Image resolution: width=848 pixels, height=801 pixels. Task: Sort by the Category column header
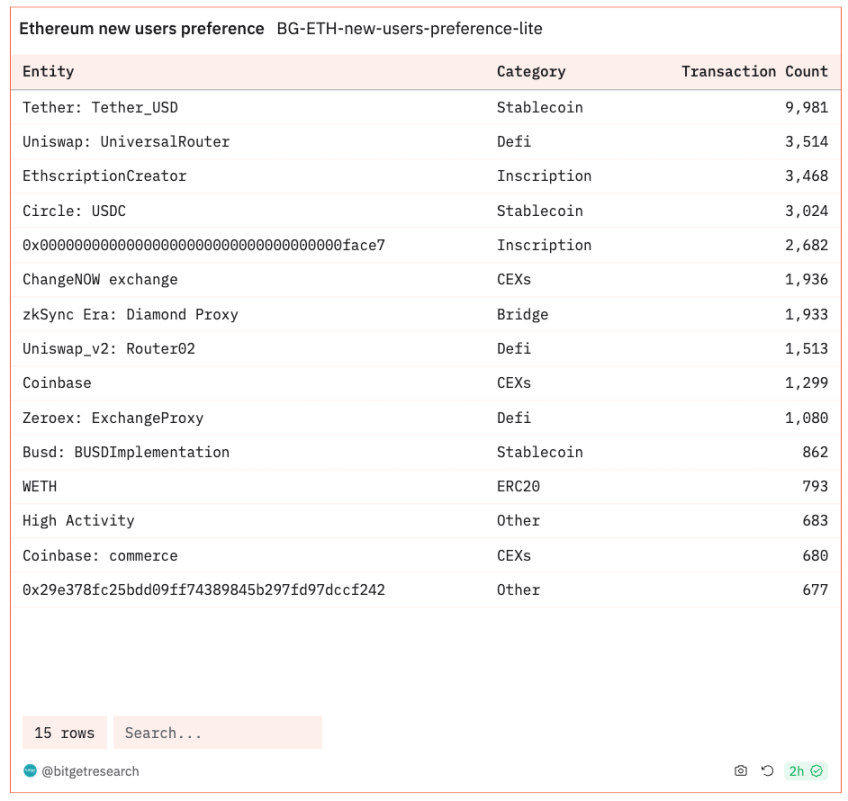point(530,72)
